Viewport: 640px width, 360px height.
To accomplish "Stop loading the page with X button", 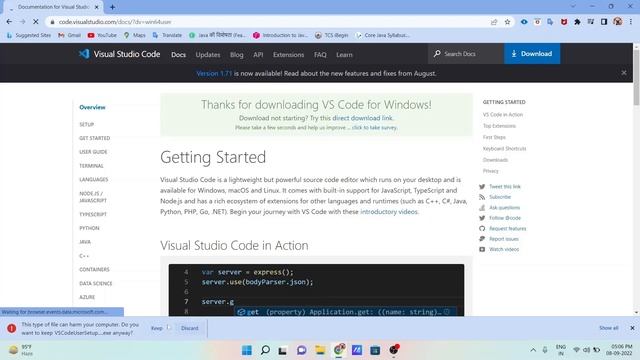I will pyautogui.click(x=36, y=22).
